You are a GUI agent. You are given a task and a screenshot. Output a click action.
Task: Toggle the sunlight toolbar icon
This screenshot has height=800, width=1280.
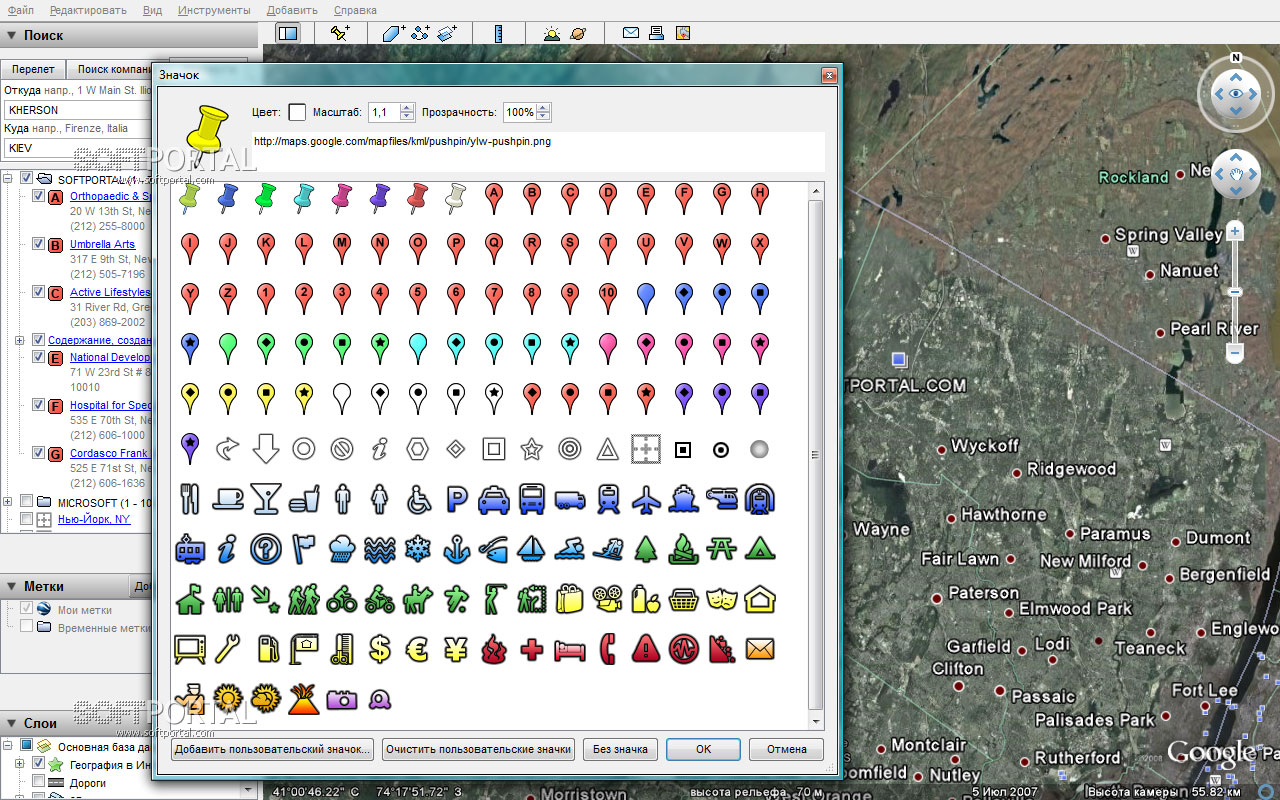[552, 33]
